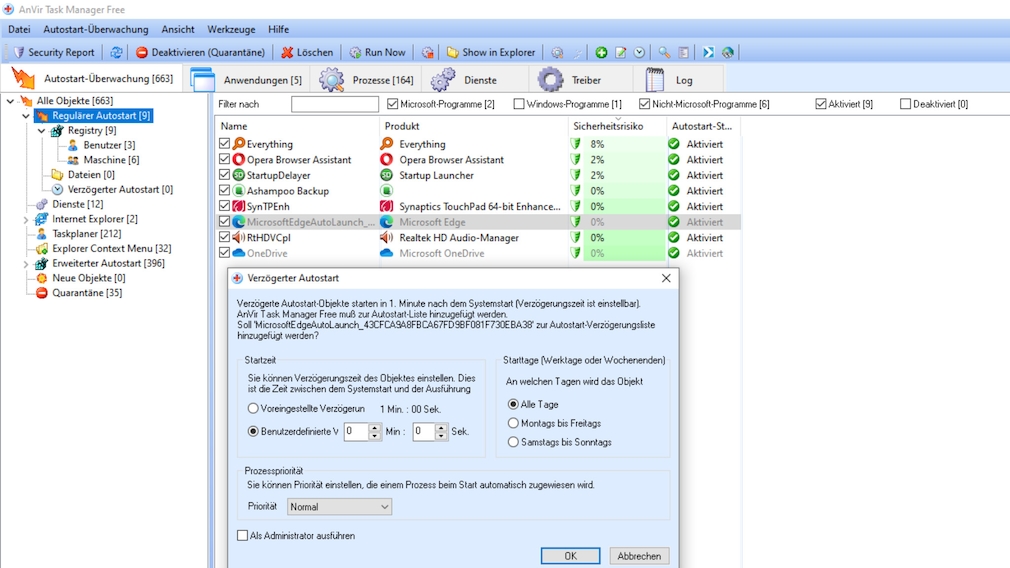Click the magnifying glass search icon
The image size is (1010, 568).
tap(664, 52)
